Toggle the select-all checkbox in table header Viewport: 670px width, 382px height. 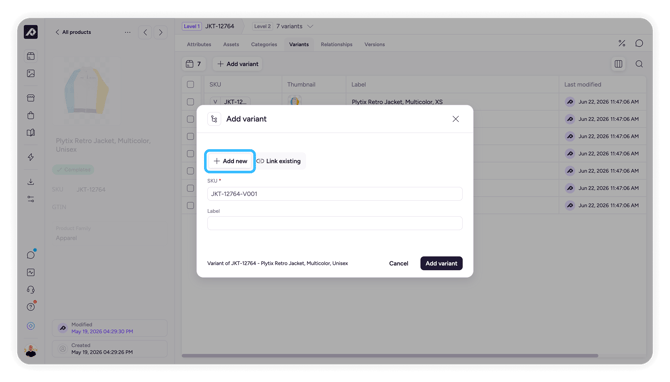(191, 85)
